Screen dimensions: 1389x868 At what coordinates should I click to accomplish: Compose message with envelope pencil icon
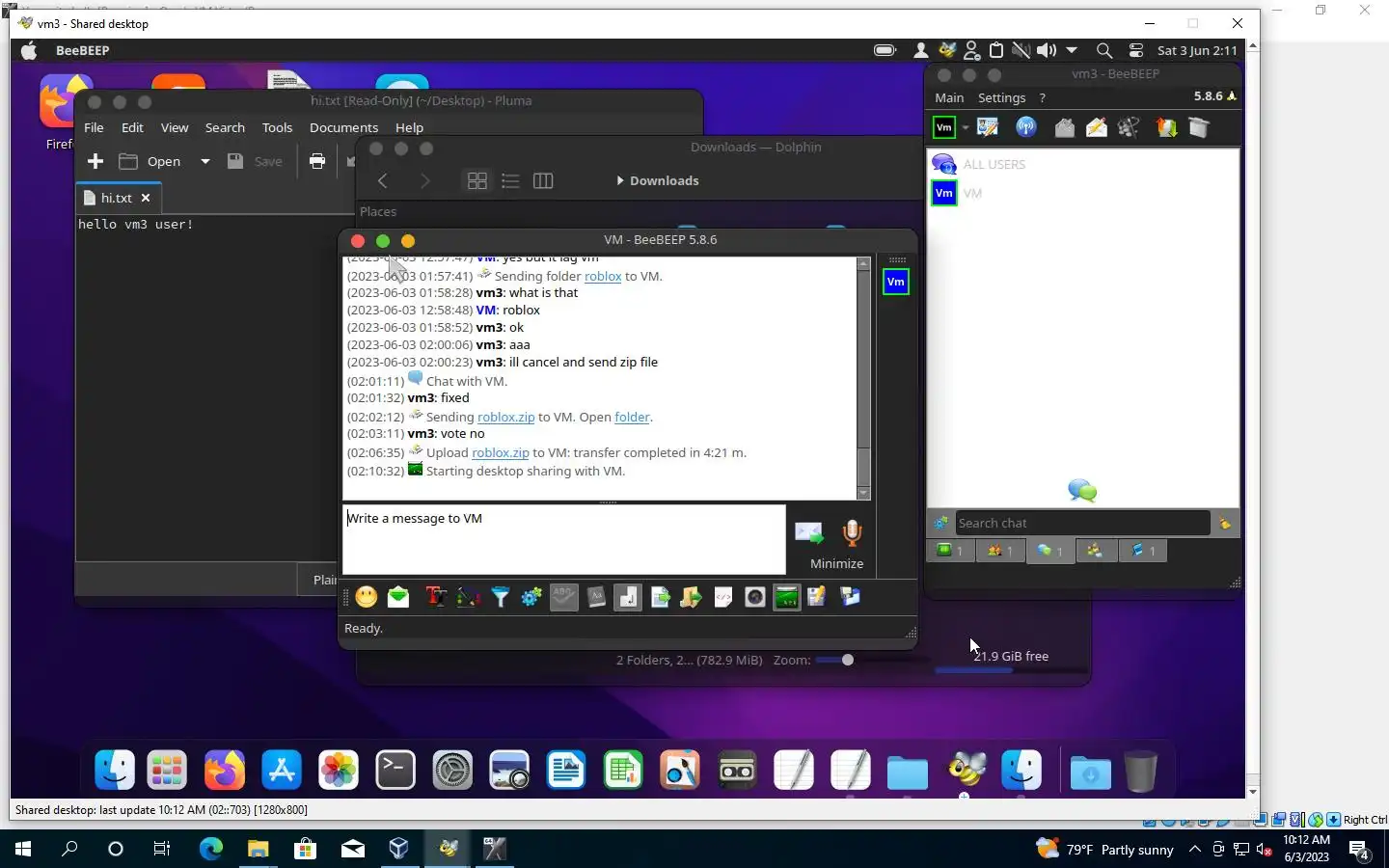tap(1097, 127)
